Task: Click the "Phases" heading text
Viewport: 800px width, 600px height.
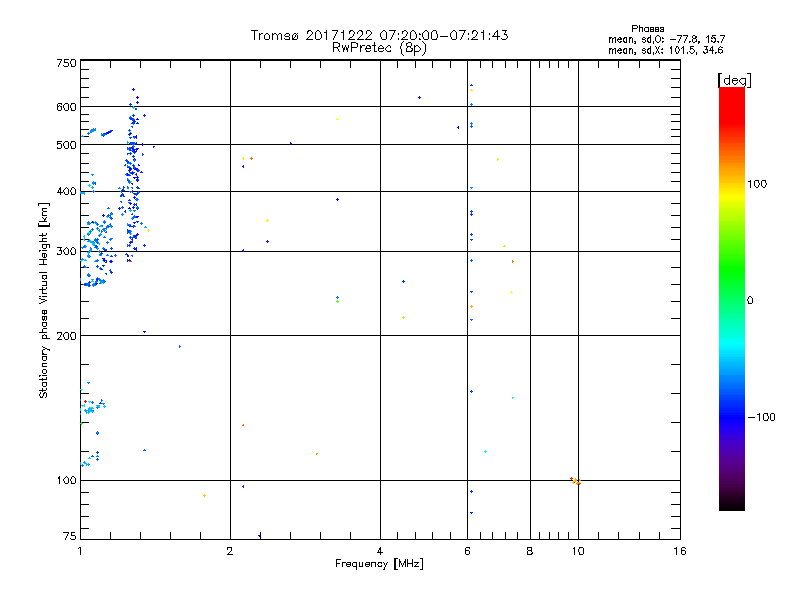Action: (x=647, y=29)
